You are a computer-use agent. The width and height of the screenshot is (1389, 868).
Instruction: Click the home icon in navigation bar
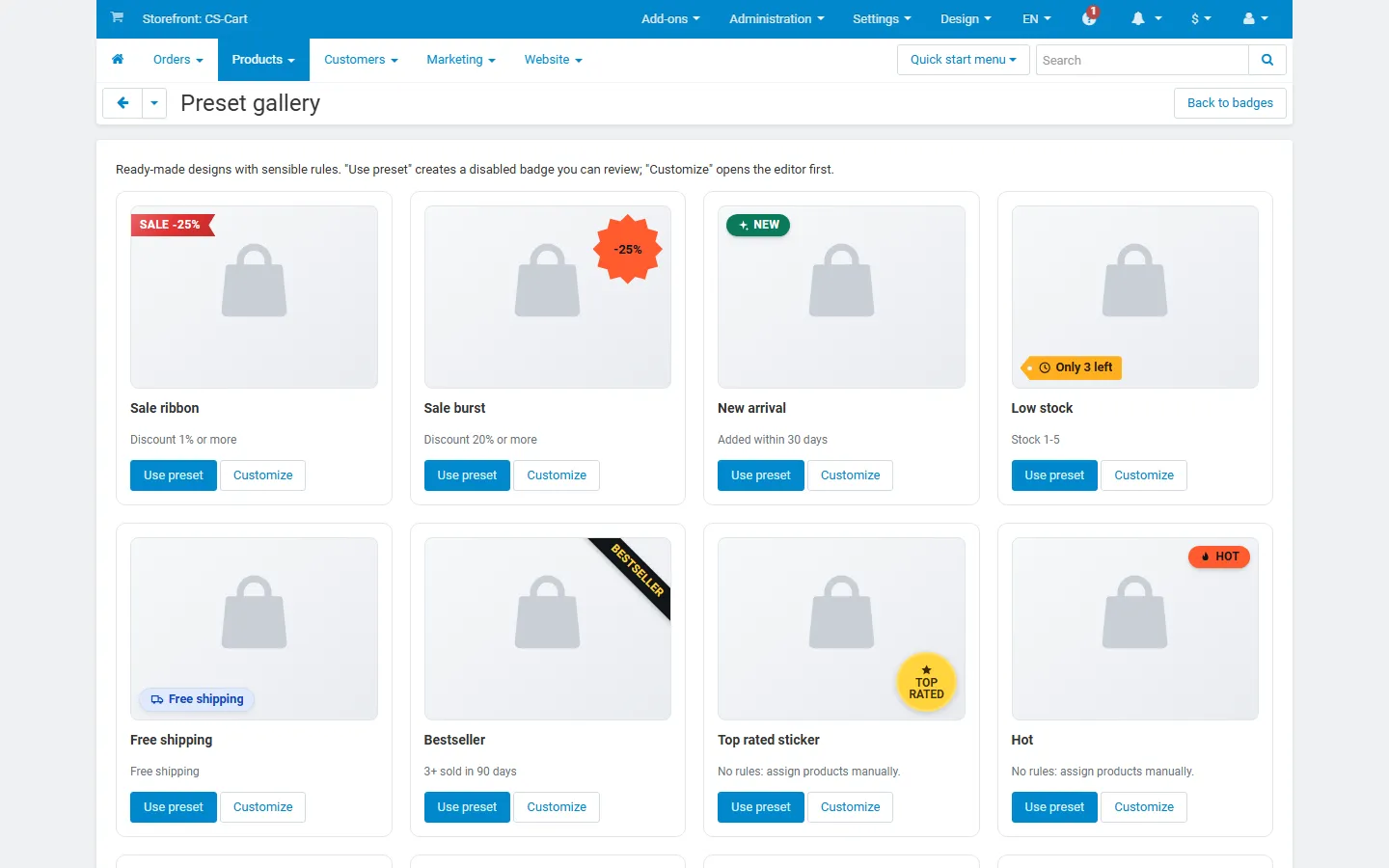[118, 60]
